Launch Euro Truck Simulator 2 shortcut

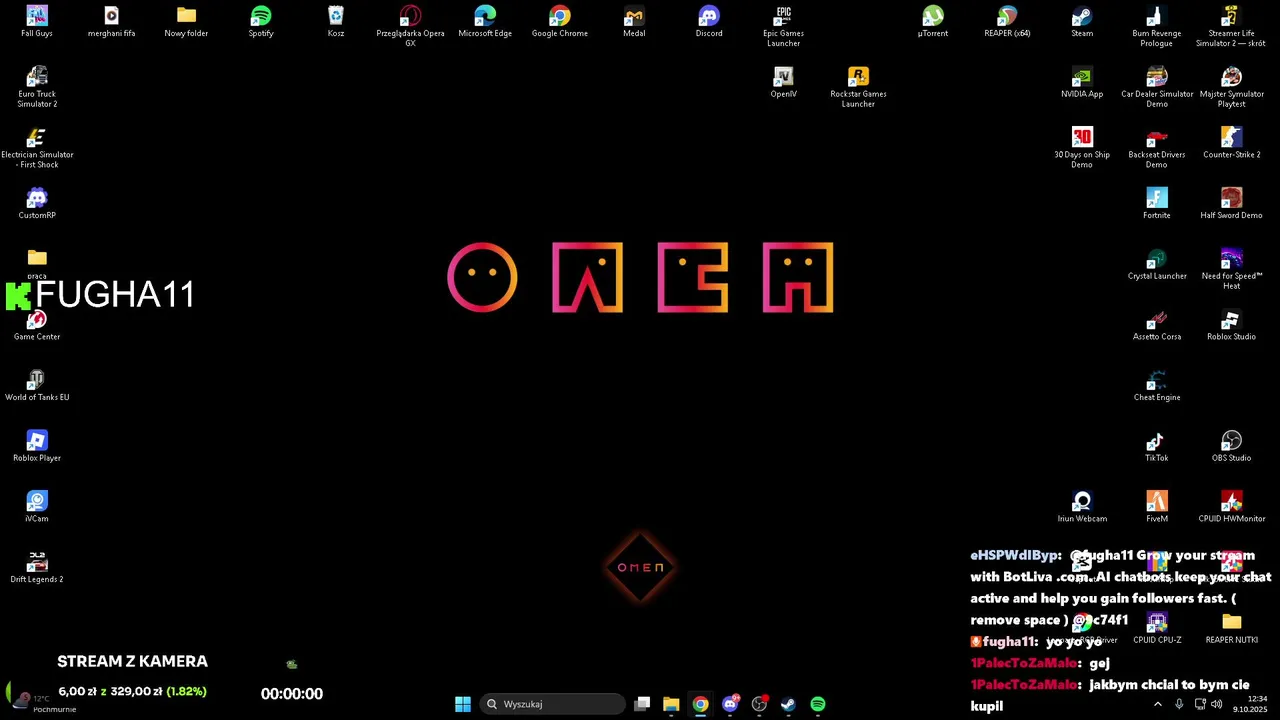pyautogui.click(x=37, y=87)
